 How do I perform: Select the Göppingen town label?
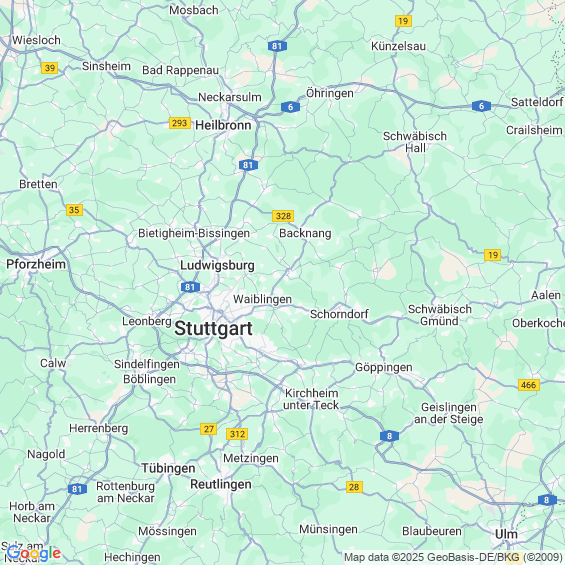point(384,368)
